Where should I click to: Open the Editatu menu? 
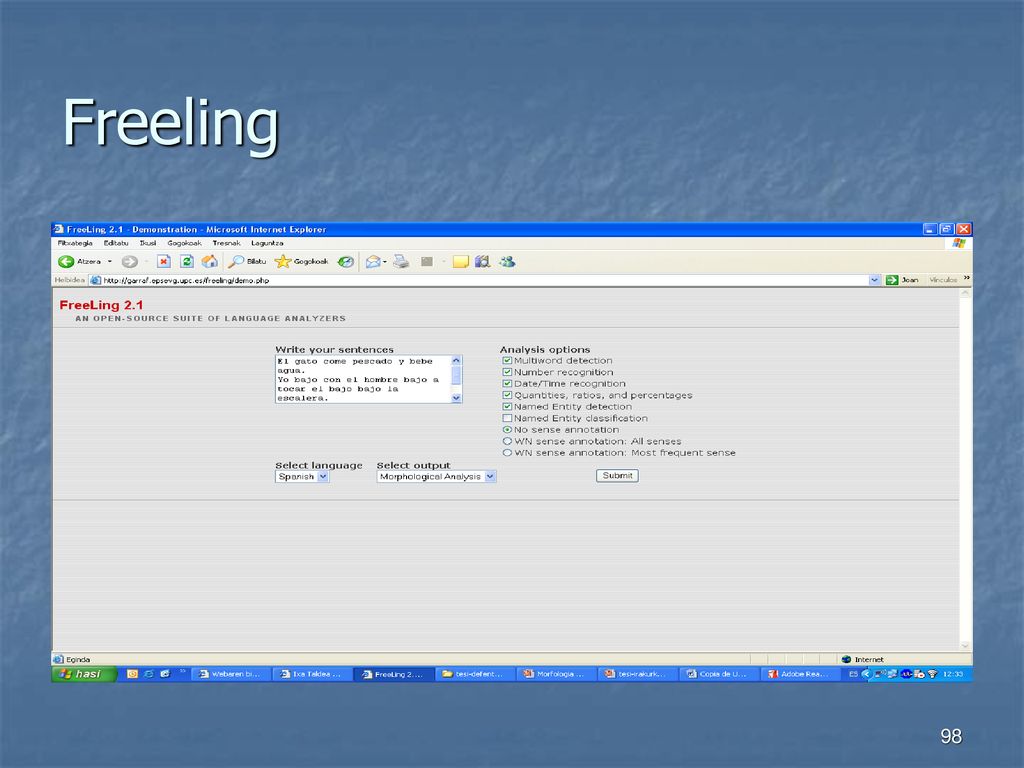coord(116,243)
